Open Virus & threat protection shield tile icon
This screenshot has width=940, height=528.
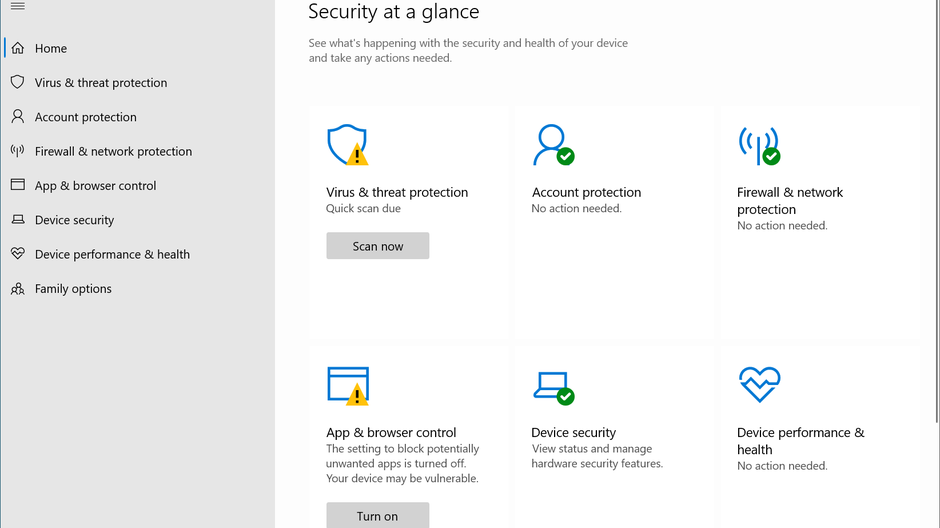point(347,145)
